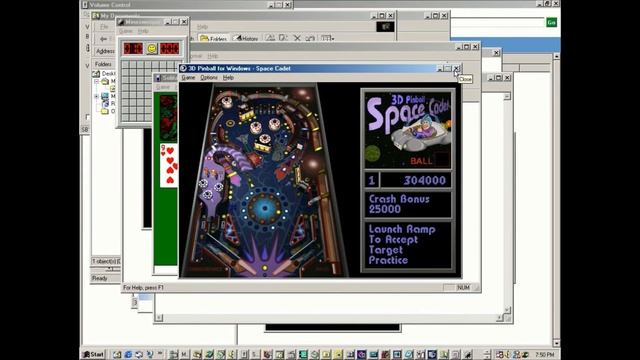Viewport: 640px width, 360px height.
Task: Launch Internet Explorer from quick launch
Action: click(128, 354)
